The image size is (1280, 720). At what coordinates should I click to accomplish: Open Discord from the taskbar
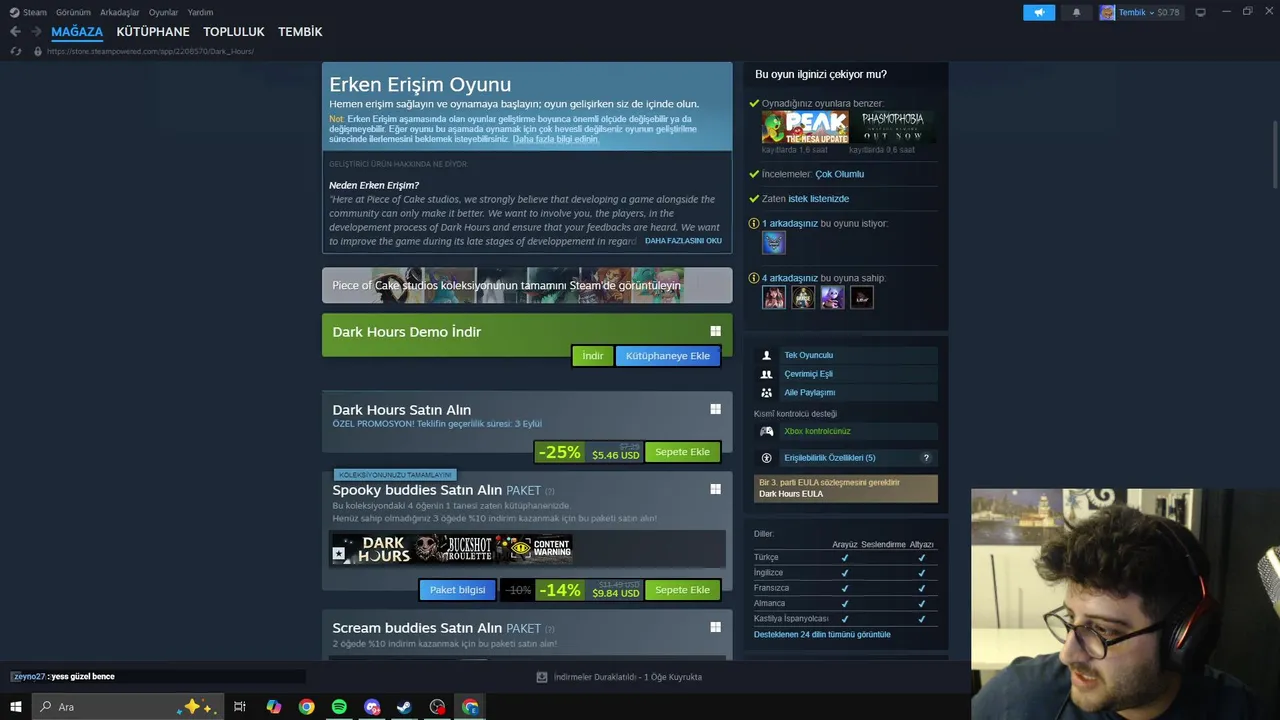click(x=372, y=707)
